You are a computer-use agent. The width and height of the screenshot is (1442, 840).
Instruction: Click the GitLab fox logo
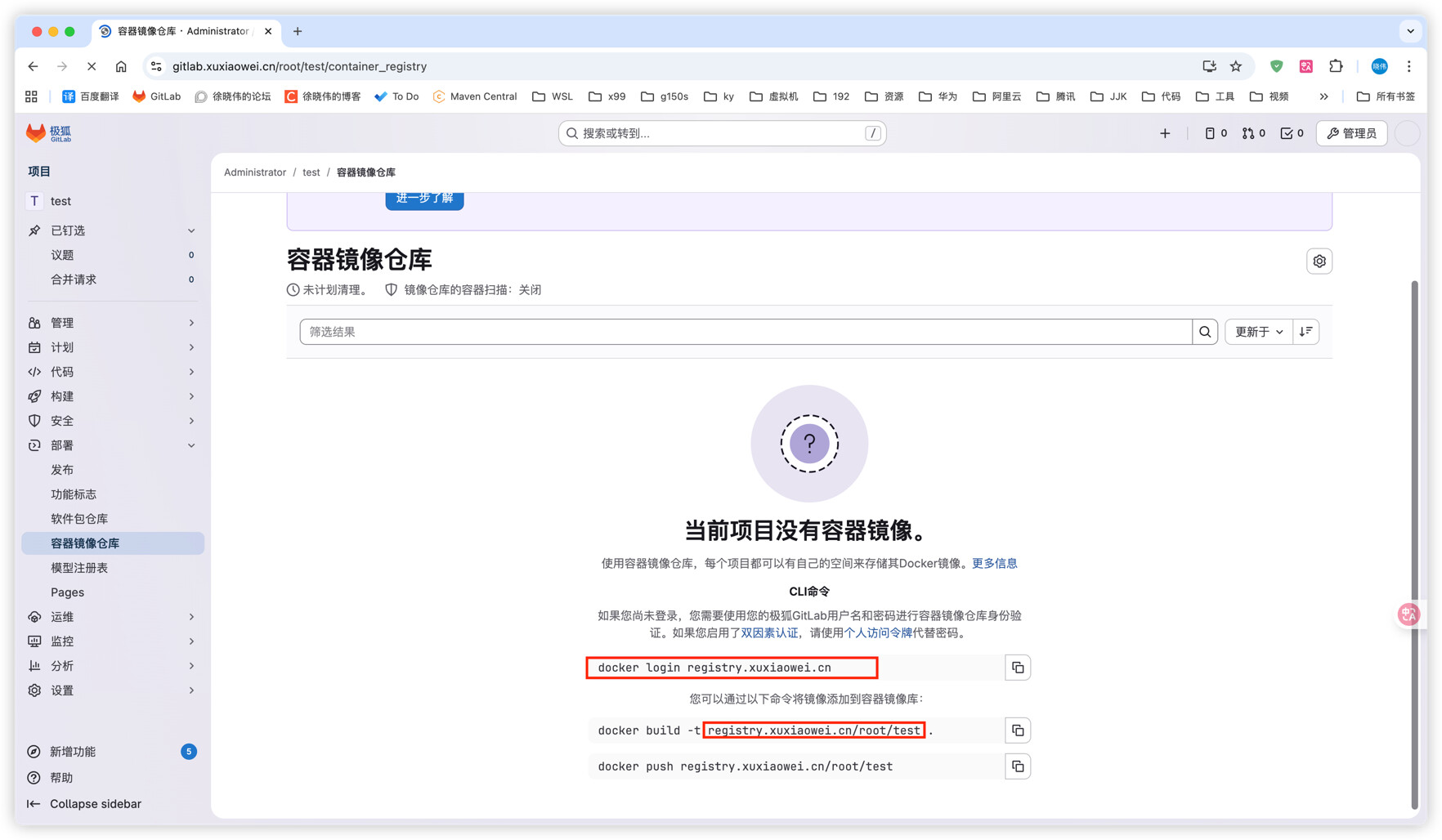(36, 133)
